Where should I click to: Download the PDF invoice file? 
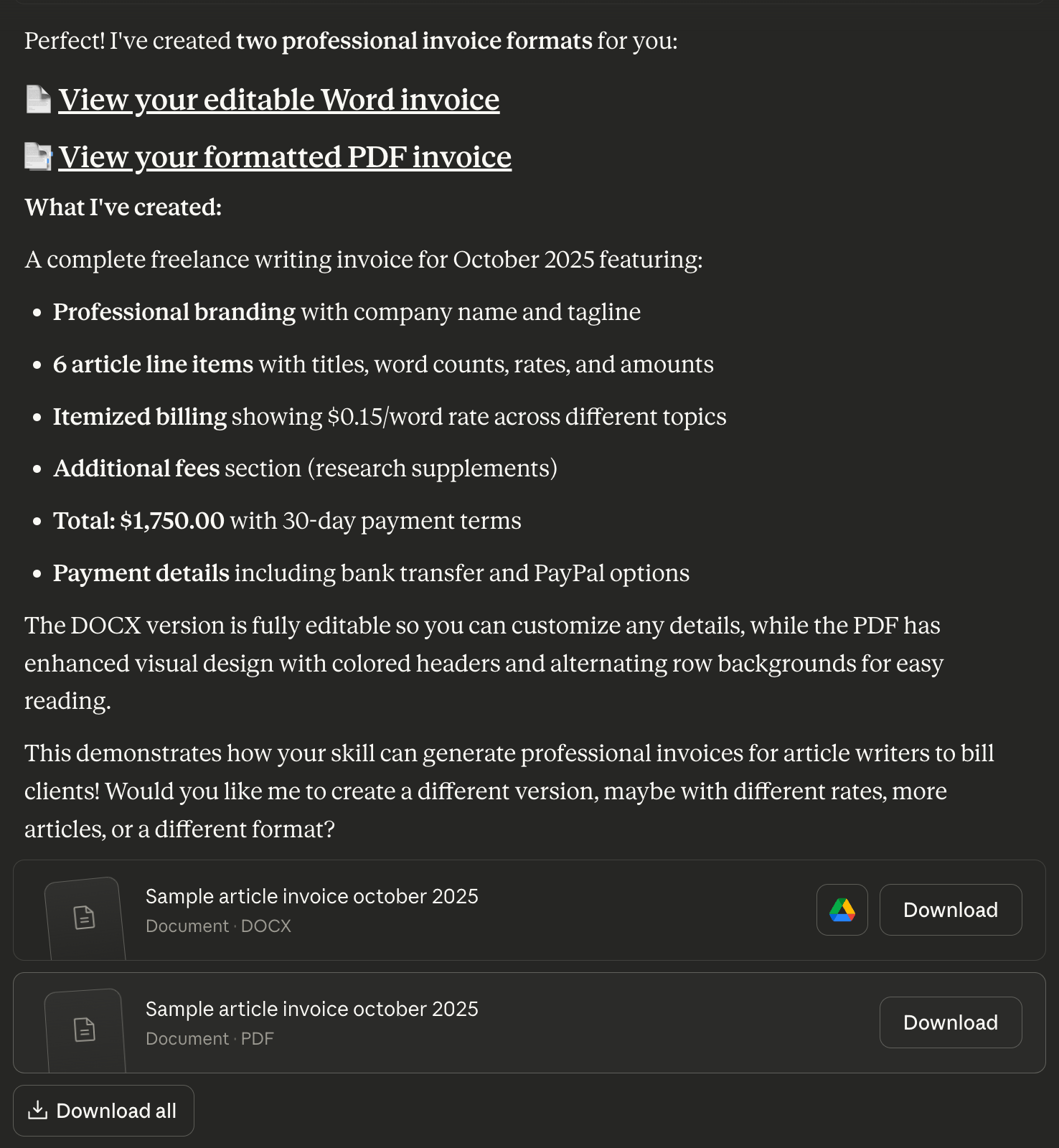(x=950, y=1022)
